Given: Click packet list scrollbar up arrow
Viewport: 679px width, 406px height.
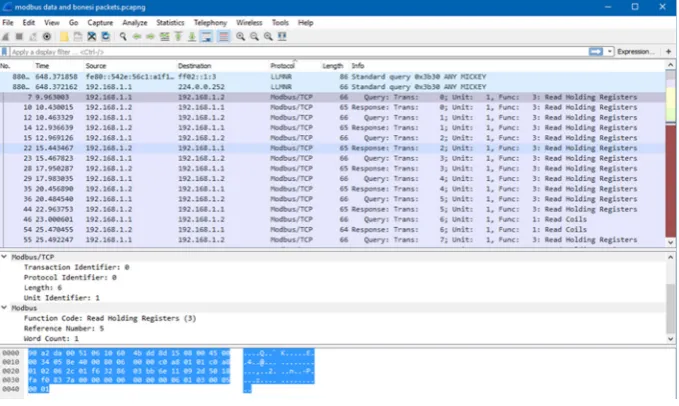Looking at the screenshot, I should pyautogui.click(x=671, y=65).
